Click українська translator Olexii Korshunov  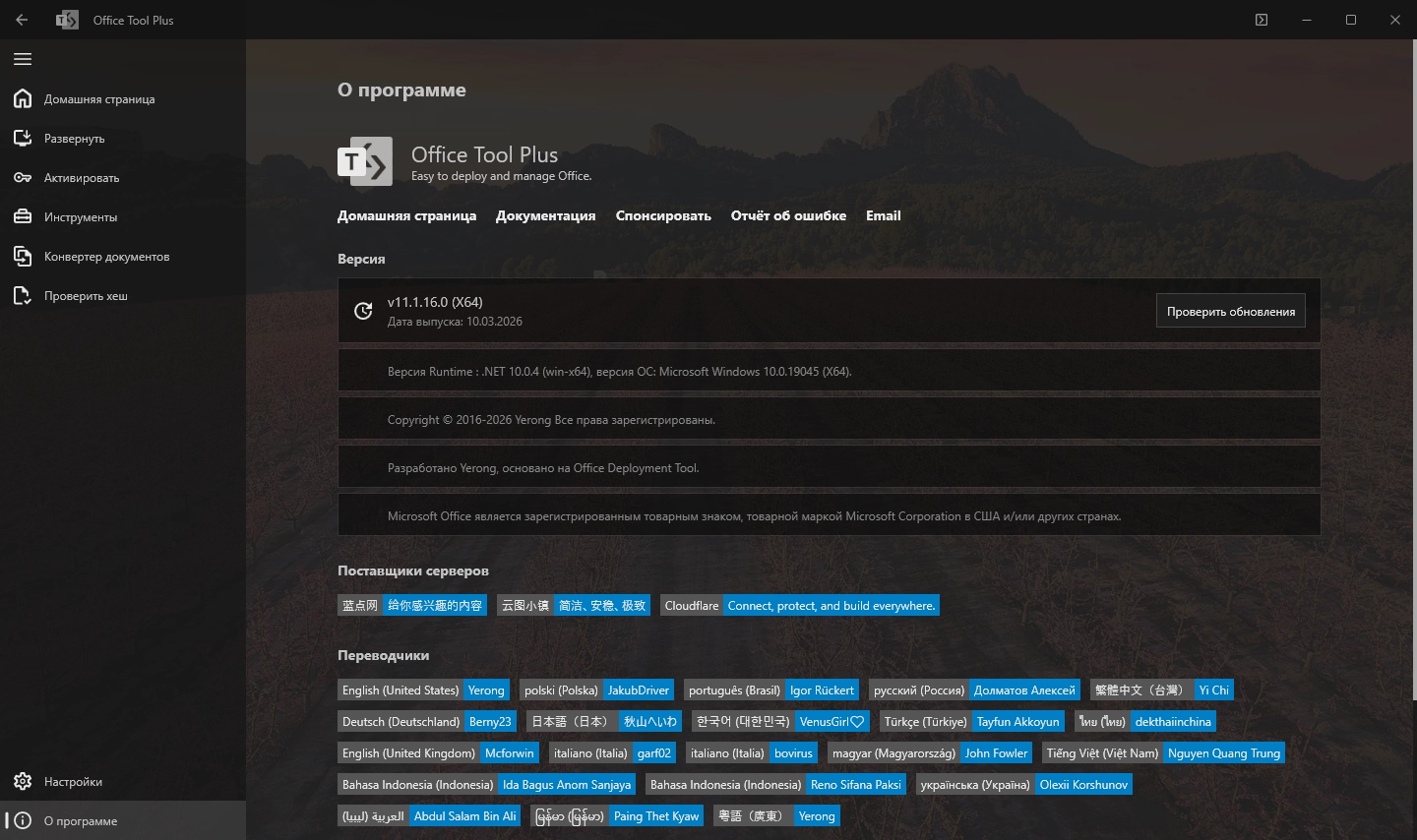[1083, 784]
